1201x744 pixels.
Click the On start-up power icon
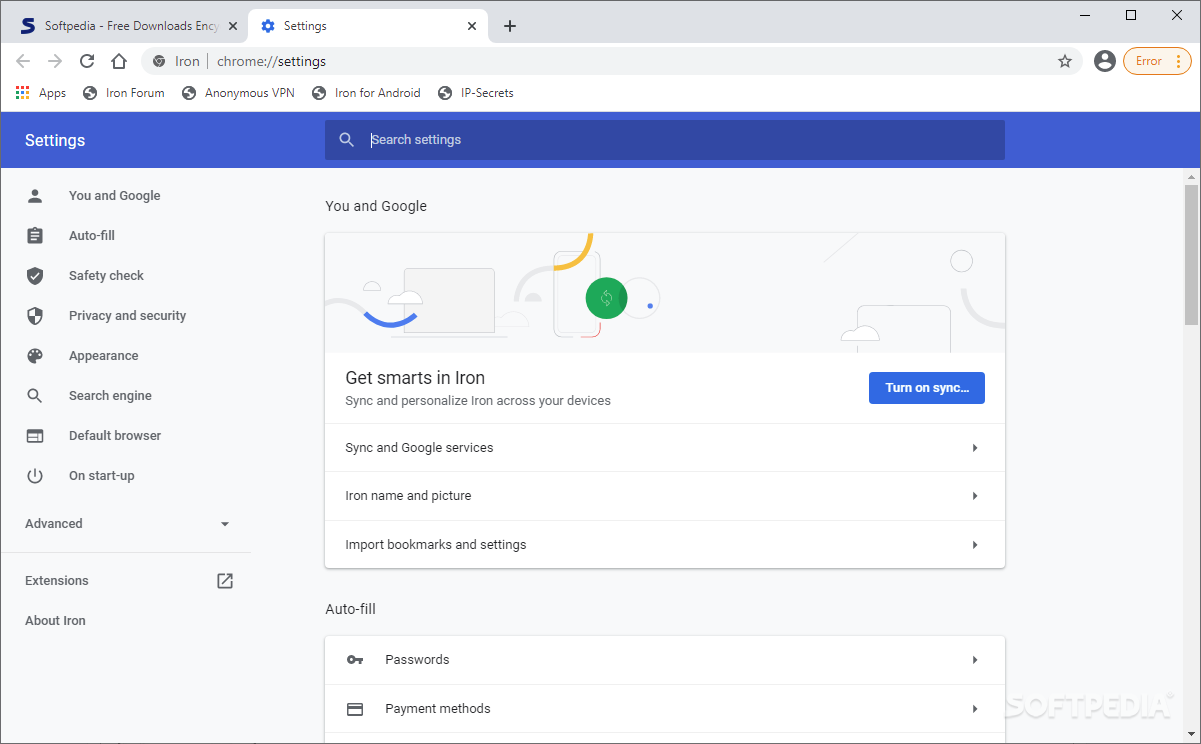click(35, 476)
